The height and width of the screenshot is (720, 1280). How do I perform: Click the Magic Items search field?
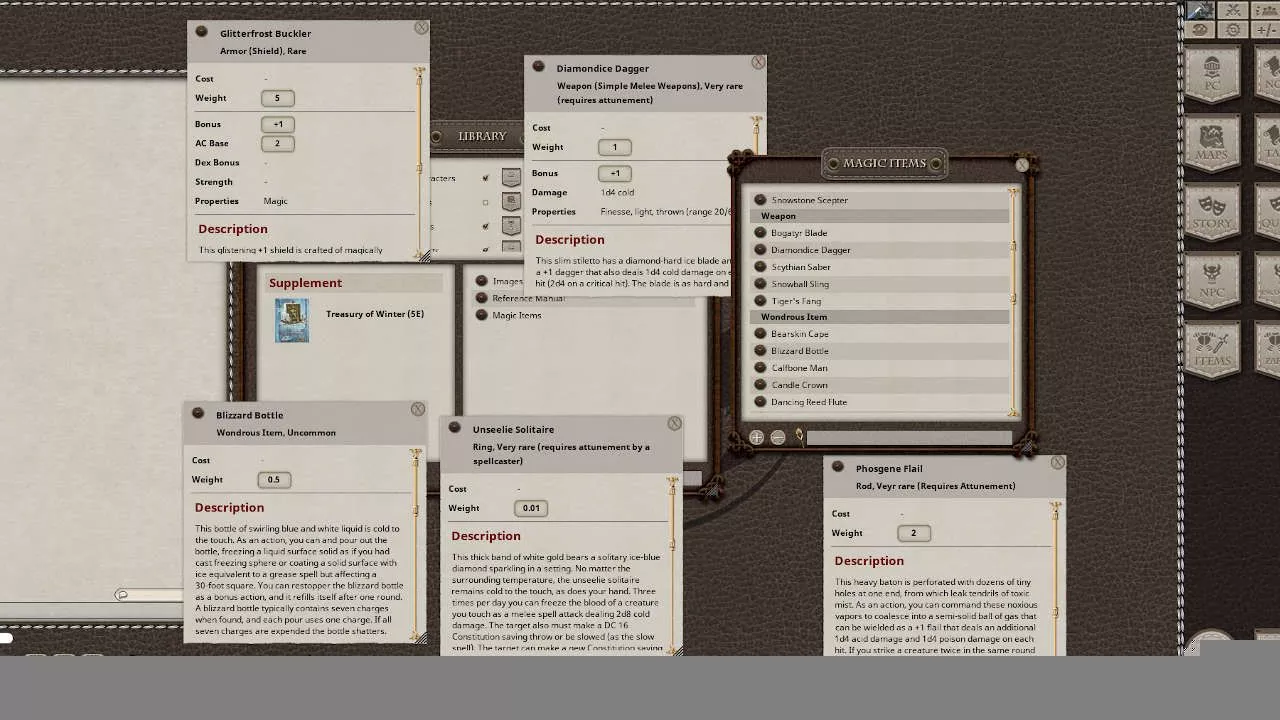pyautogui.click(x=909, y=437)
